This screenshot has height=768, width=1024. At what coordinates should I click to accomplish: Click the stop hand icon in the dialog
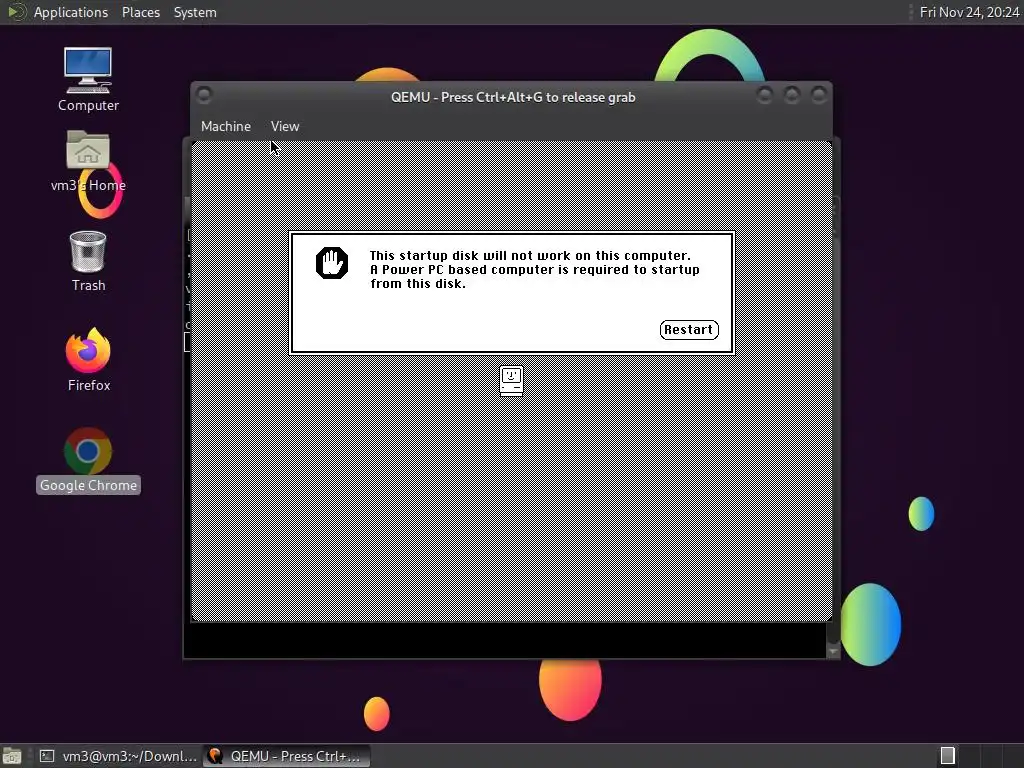click(x=332, y=263)
